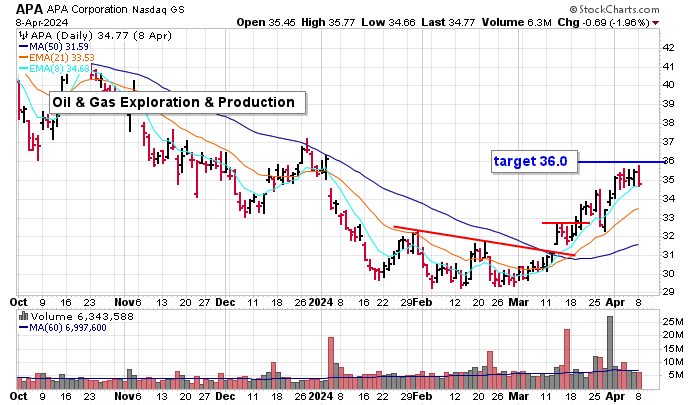This screenshot has width=700, height=405.
Task: Click the tall red volume spike in early January 2024
Action: click(x=331, y=363)
